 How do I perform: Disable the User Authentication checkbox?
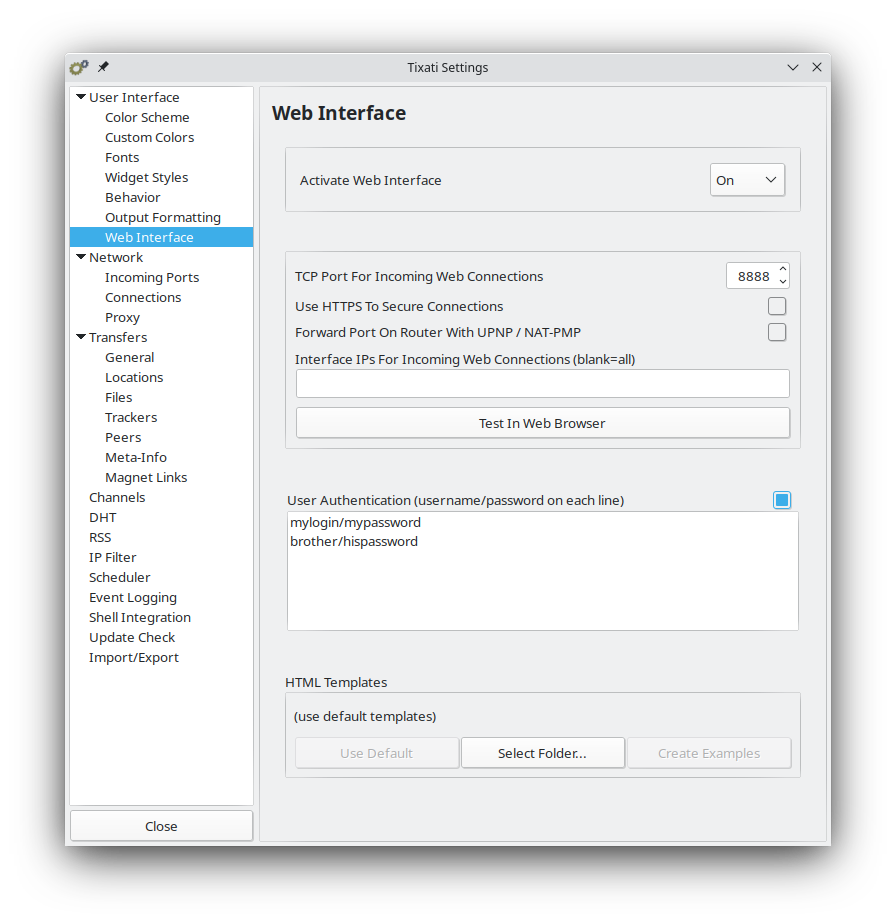pyautogui.click(x=782, y=499)
